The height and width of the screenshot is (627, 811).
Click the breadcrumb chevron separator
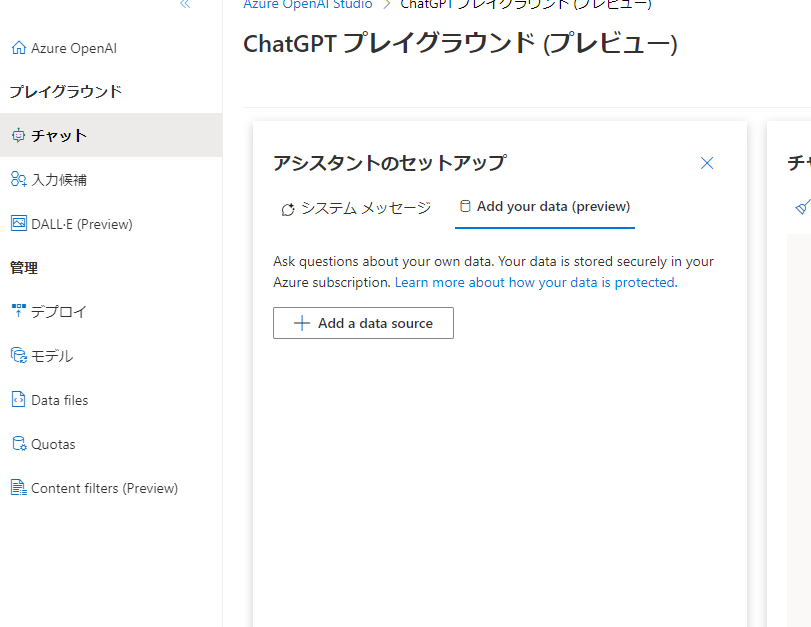point(386,5)
